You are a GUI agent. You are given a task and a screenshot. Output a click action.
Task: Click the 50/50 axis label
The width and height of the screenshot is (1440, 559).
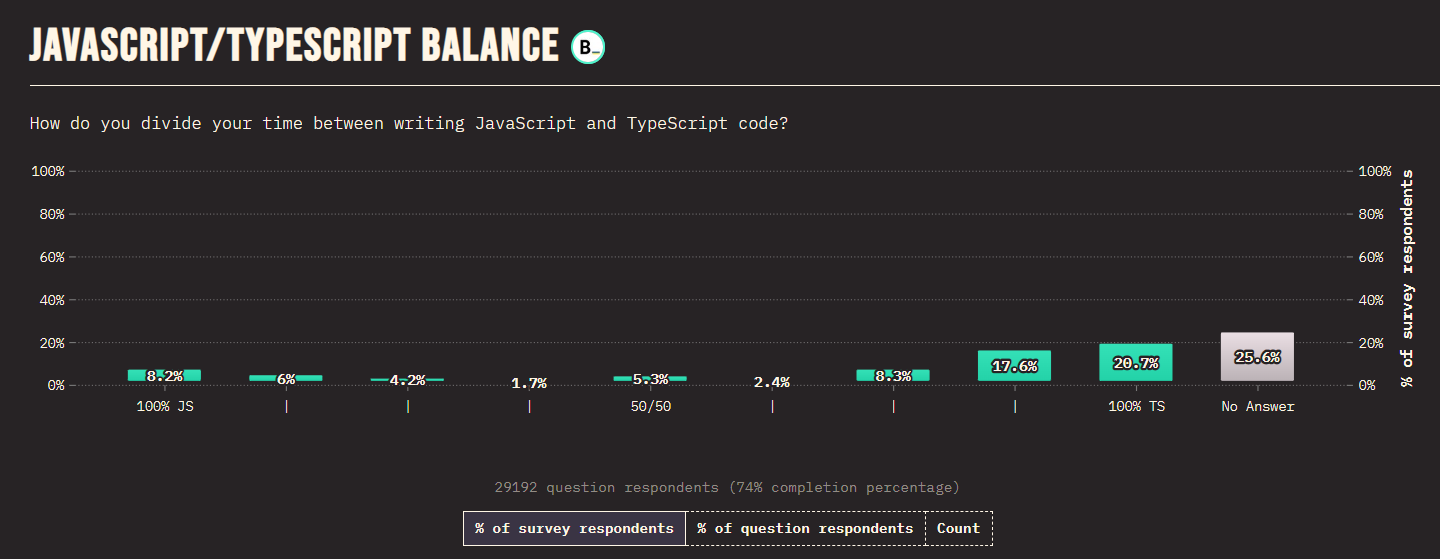click(650, 407)
